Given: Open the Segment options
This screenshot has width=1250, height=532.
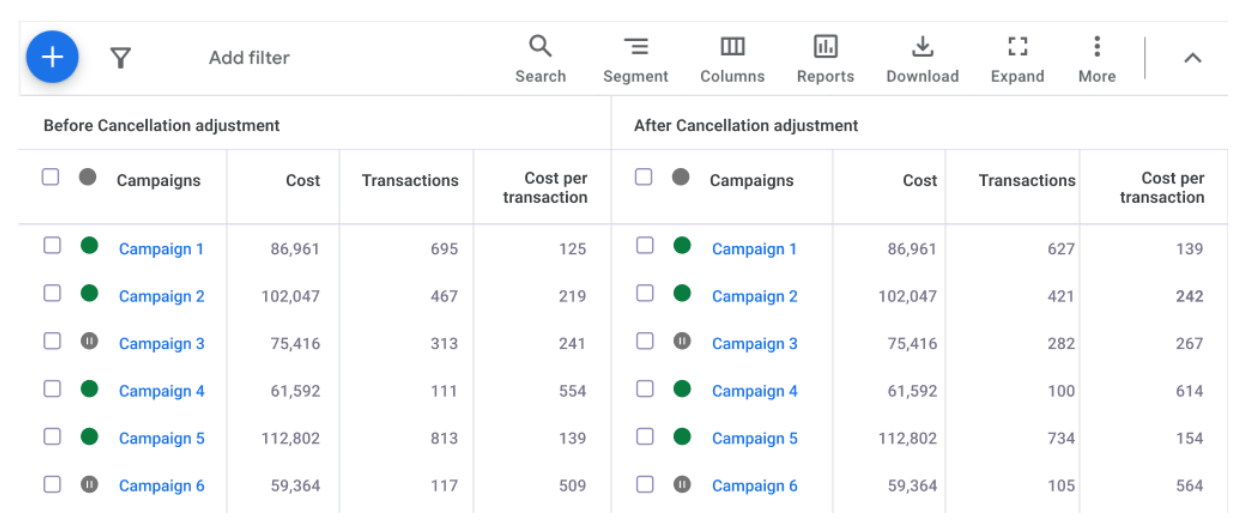Looking at the screenshot, I should pyautogui.click(x=635, y=59).
